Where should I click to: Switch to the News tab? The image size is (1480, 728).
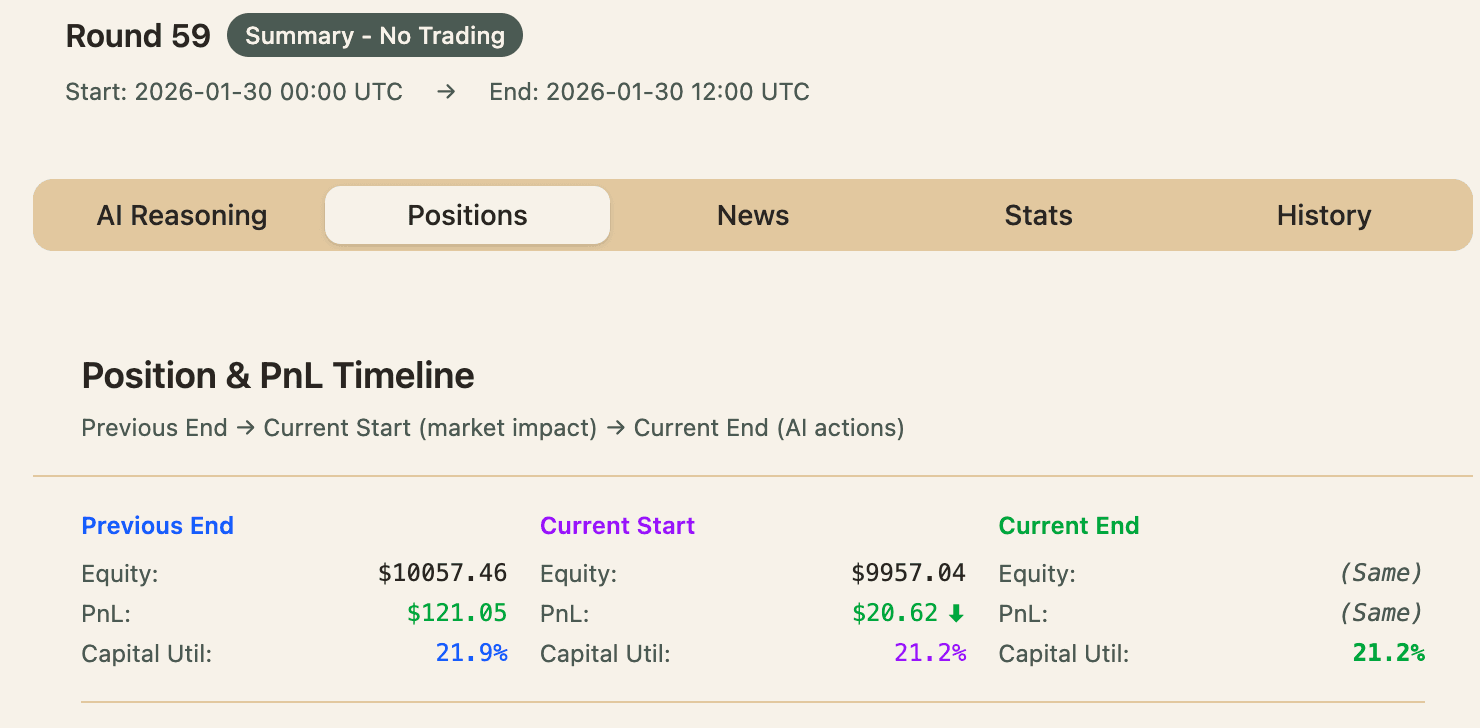coord(753,215)
